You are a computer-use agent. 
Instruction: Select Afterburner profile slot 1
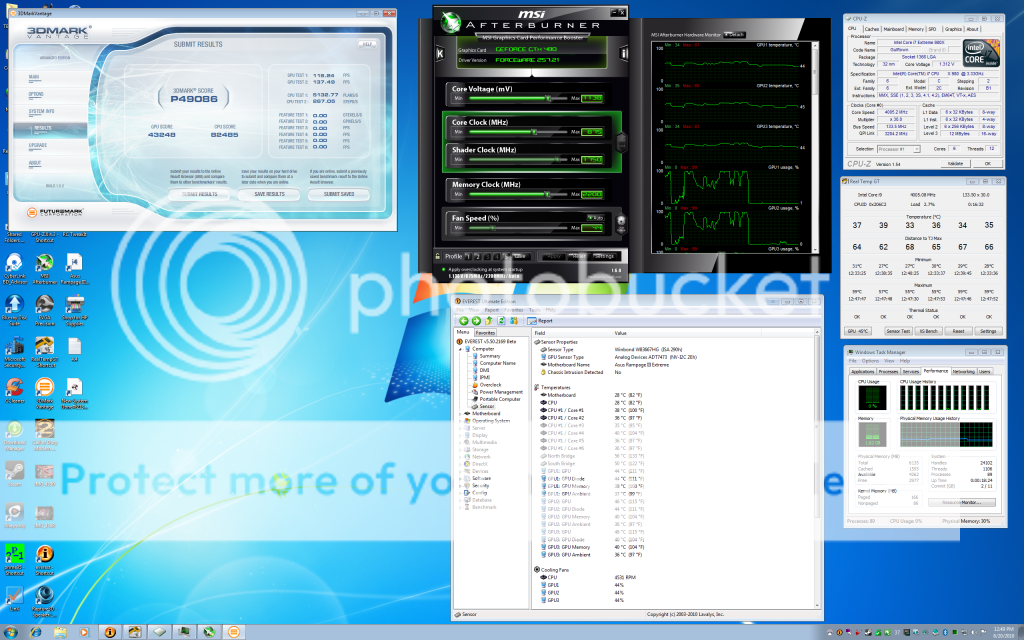coord(468,257)
